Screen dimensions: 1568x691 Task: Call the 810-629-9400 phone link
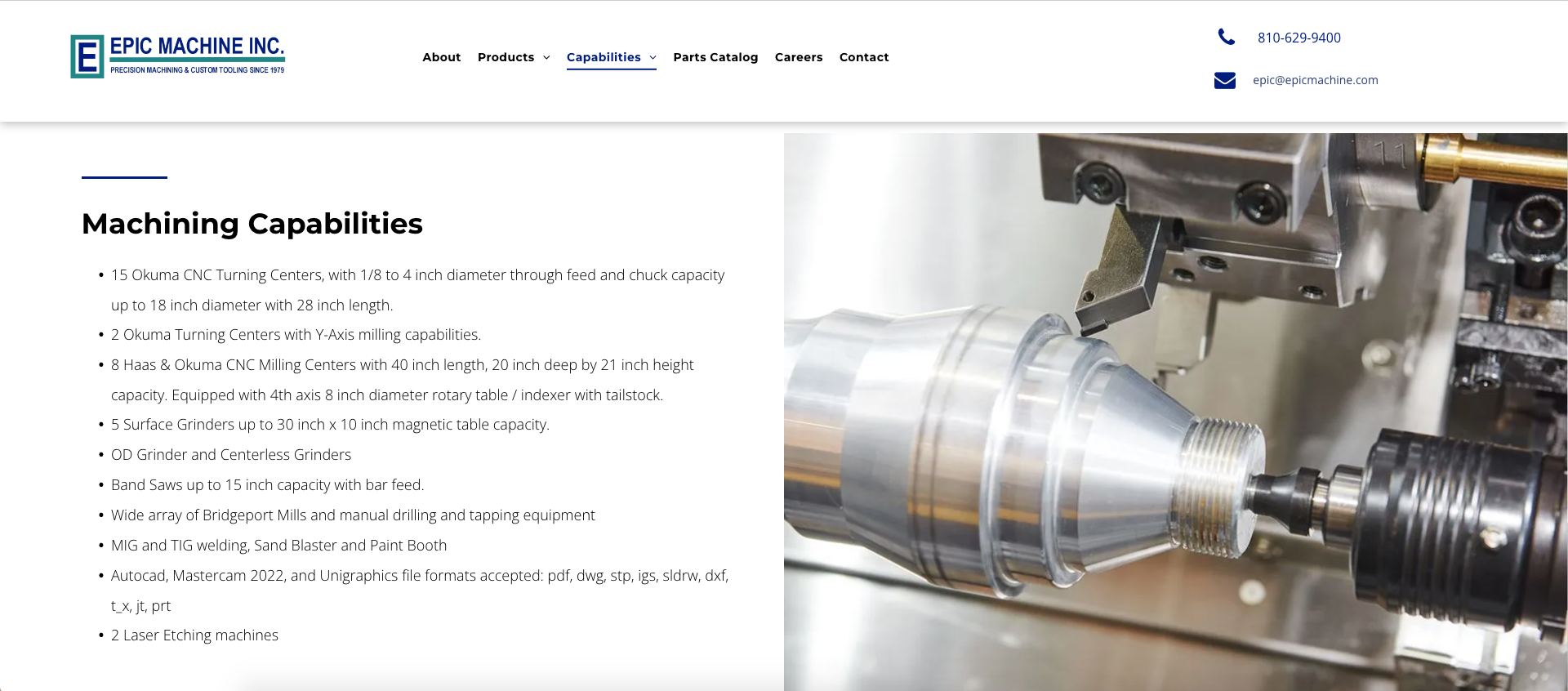[1298, 38]
